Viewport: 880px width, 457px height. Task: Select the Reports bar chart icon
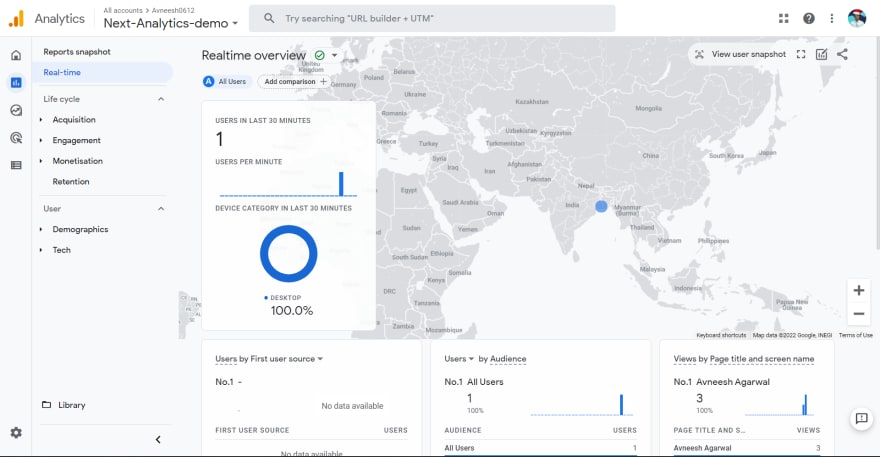point(16,83)
